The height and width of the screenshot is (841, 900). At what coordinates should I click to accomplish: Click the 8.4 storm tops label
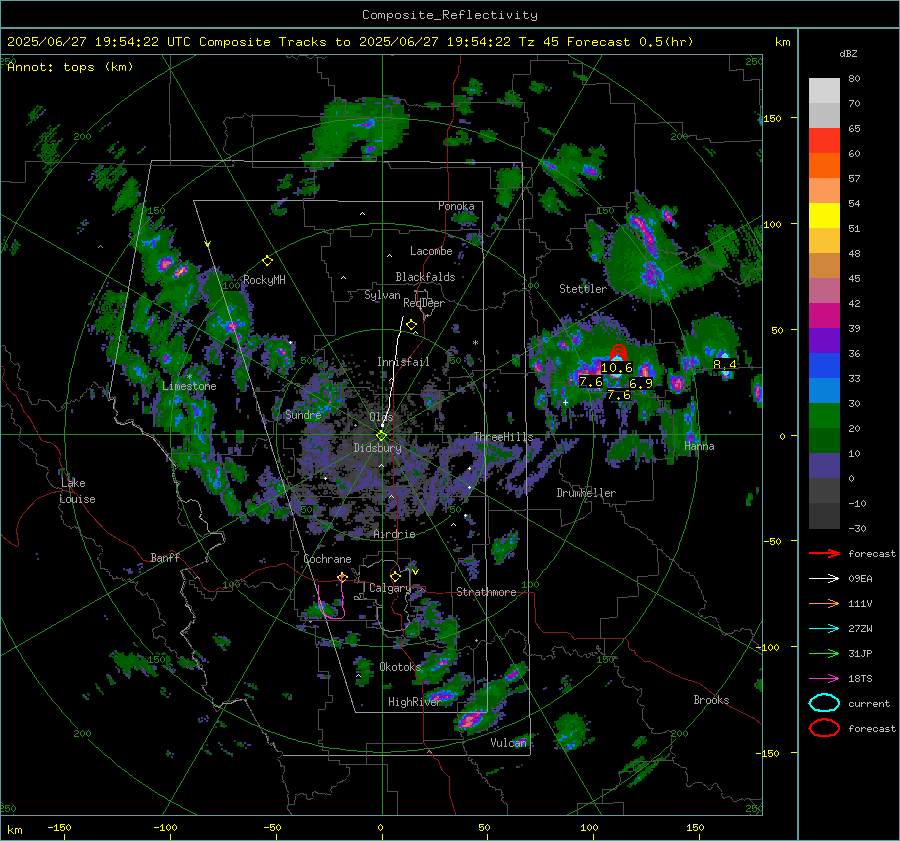pyautogui.click(x=724, y=364)
